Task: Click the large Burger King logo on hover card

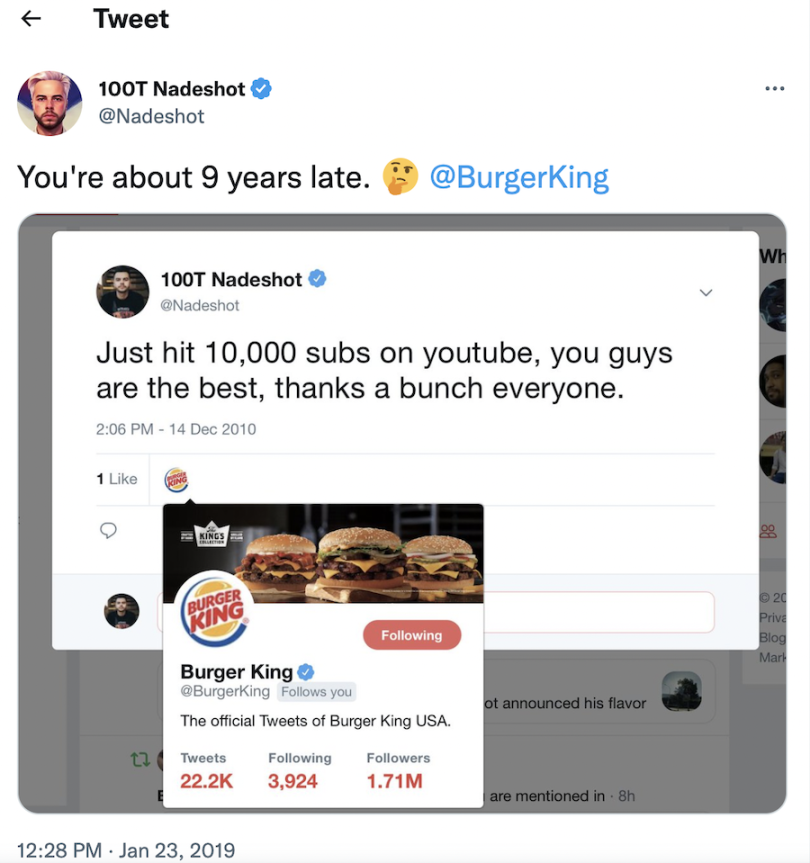Action: tap(215, 611)
